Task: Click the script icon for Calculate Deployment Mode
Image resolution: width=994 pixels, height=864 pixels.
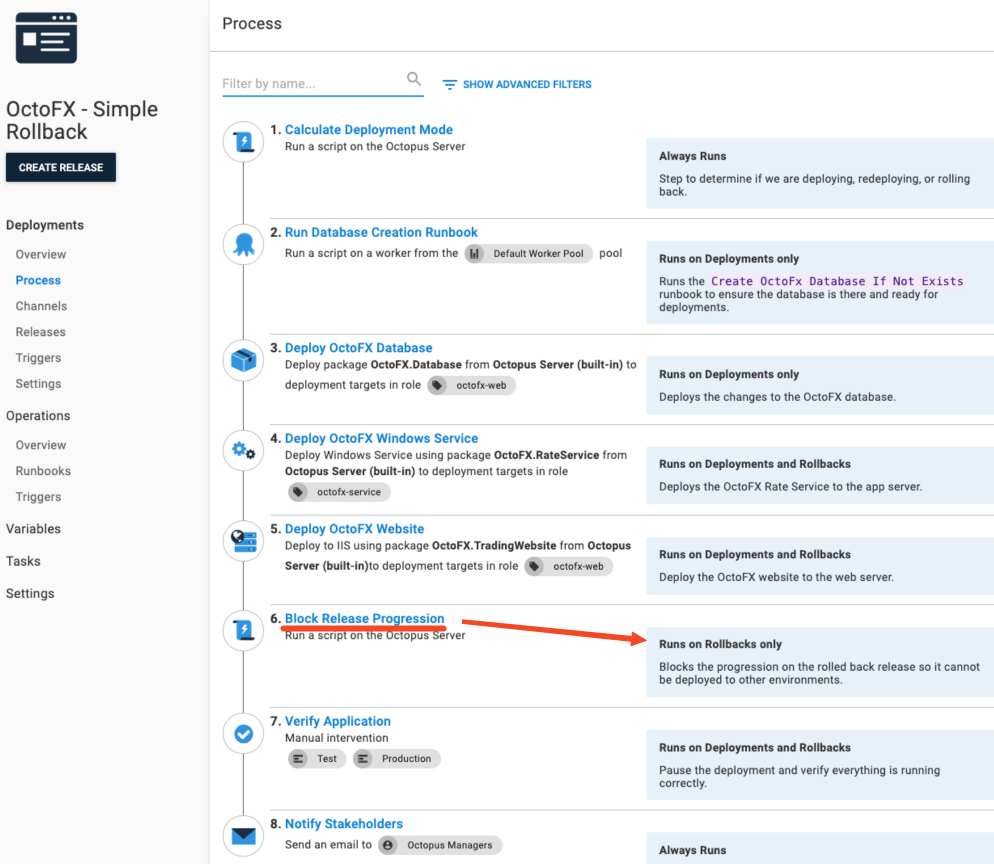Action: click(x=243, y=143)
